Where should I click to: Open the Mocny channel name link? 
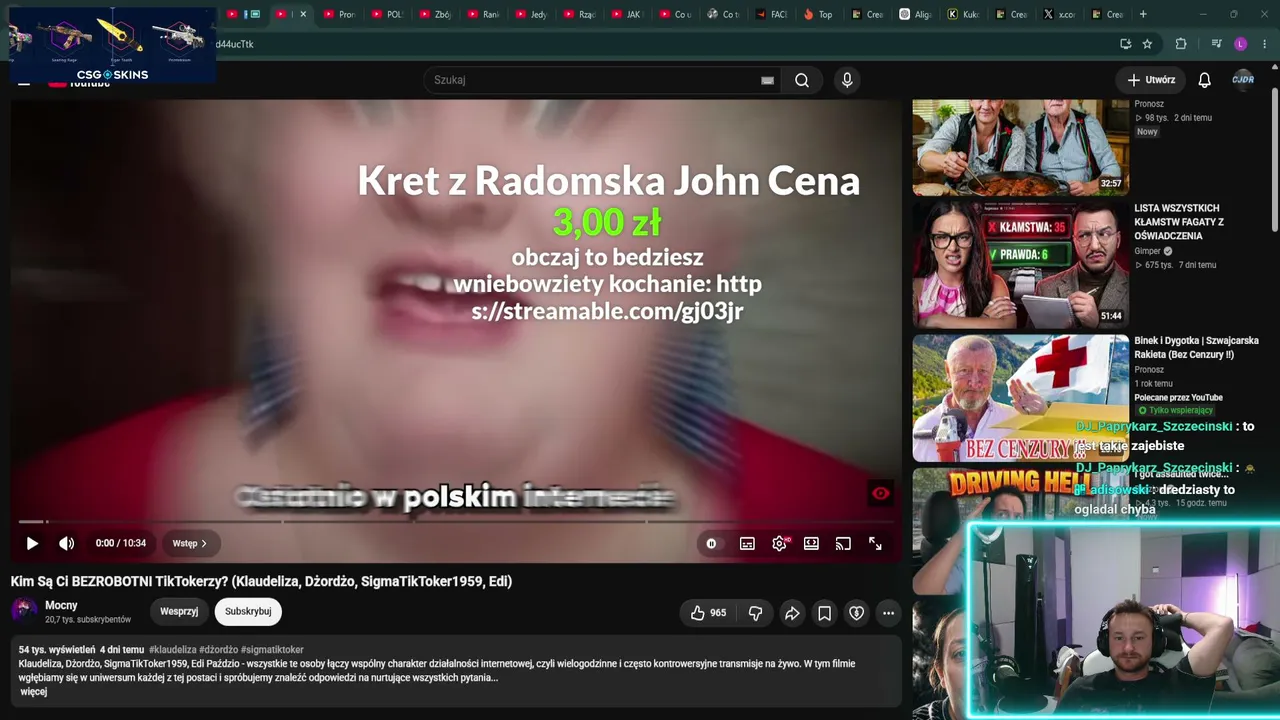pyautogui.click(x=61, y=605)
